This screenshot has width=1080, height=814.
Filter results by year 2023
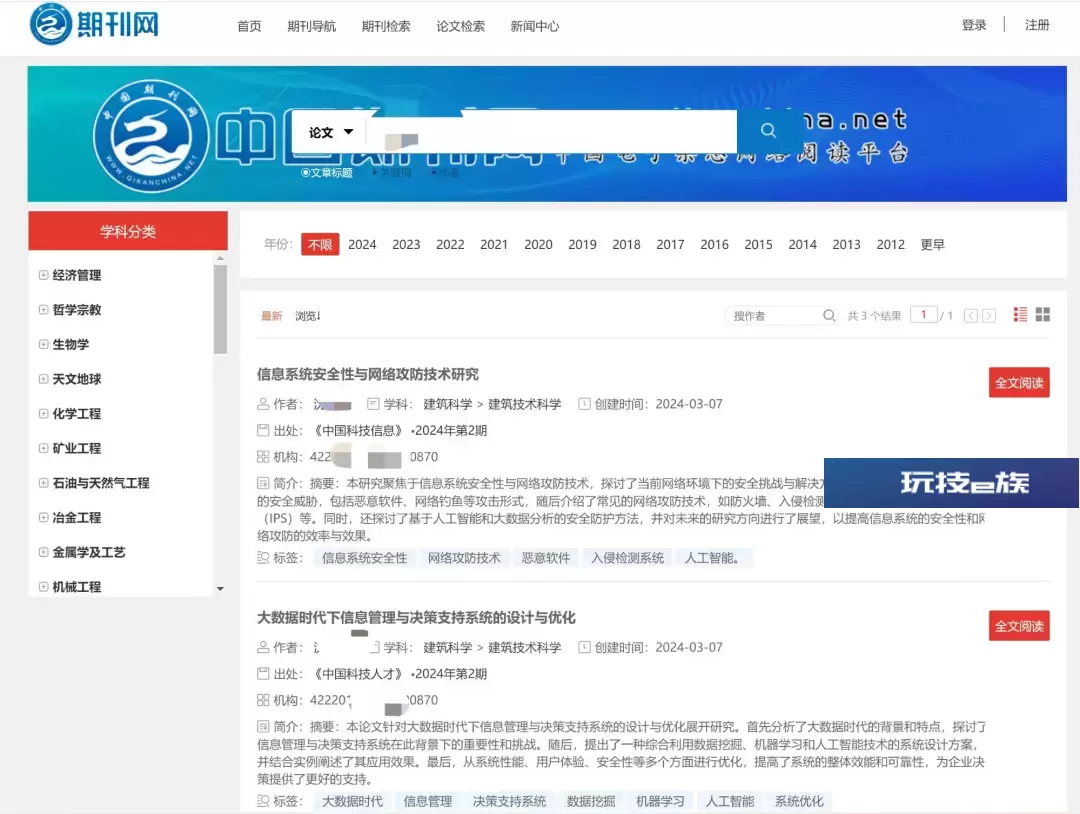(x=406, y=244)
